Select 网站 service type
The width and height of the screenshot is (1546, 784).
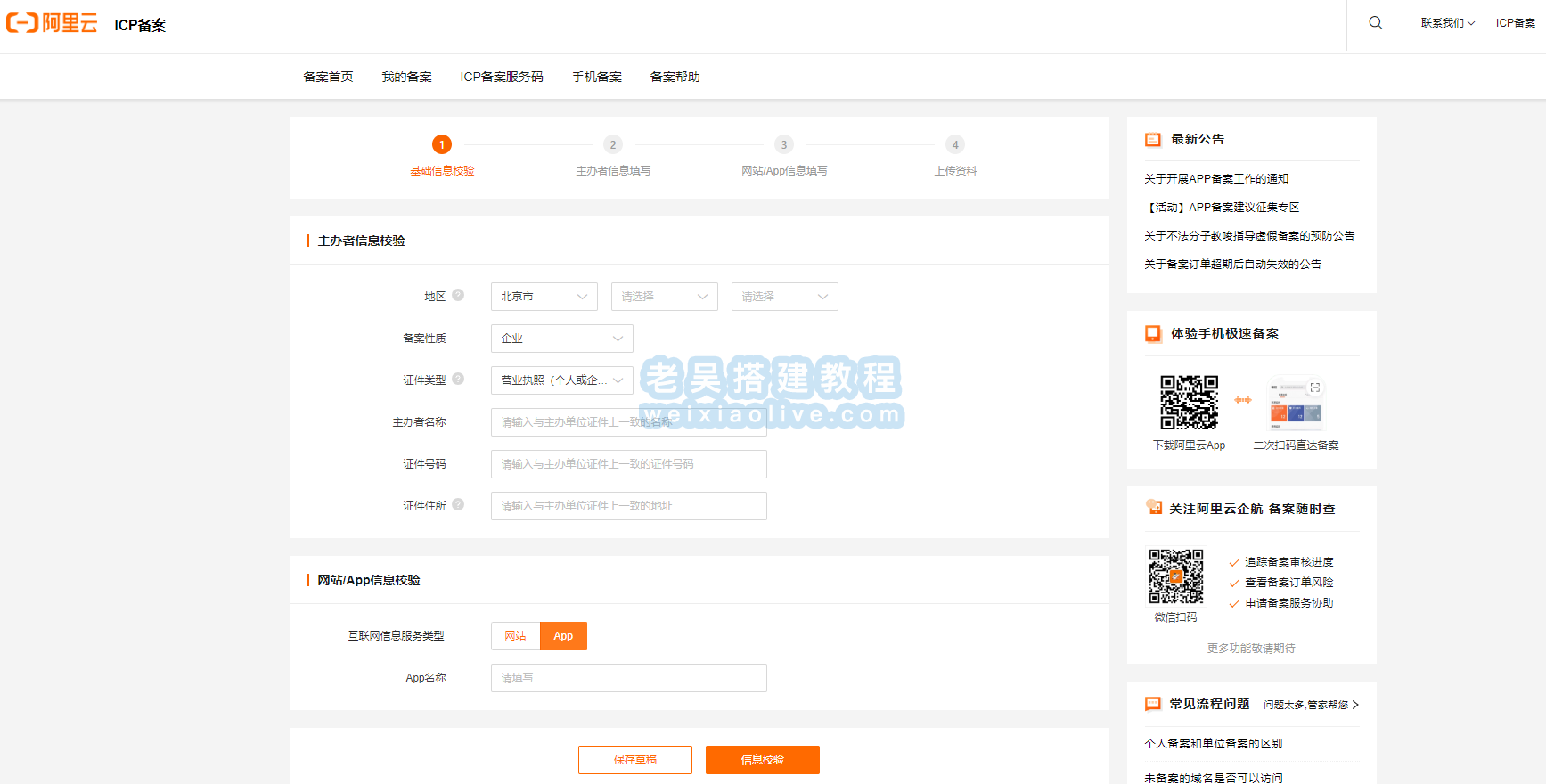[516, 636]
